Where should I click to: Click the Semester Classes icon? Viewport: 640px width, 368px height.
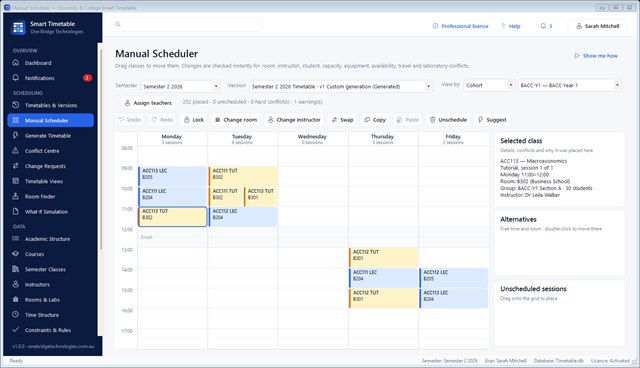[x=16, y=269]
